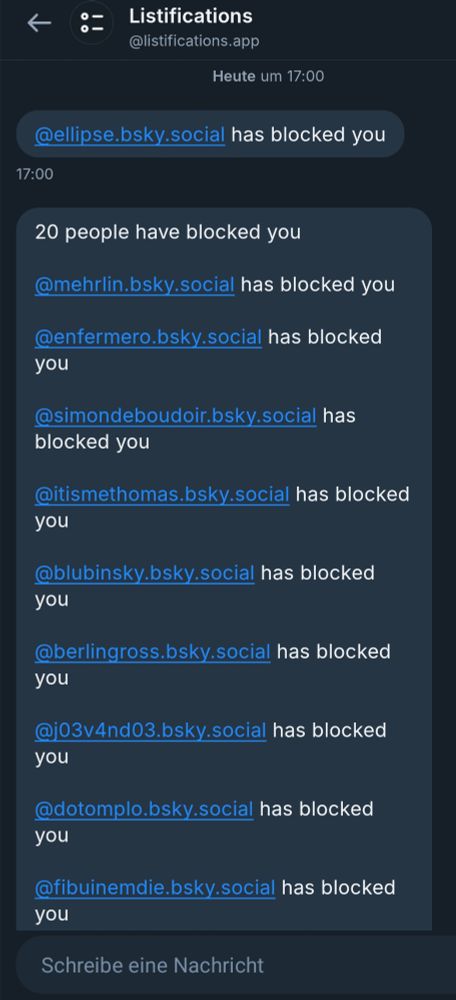Open @fibuinemdie.bsky.social profile link
The image size is (456, 1000).
155,888
